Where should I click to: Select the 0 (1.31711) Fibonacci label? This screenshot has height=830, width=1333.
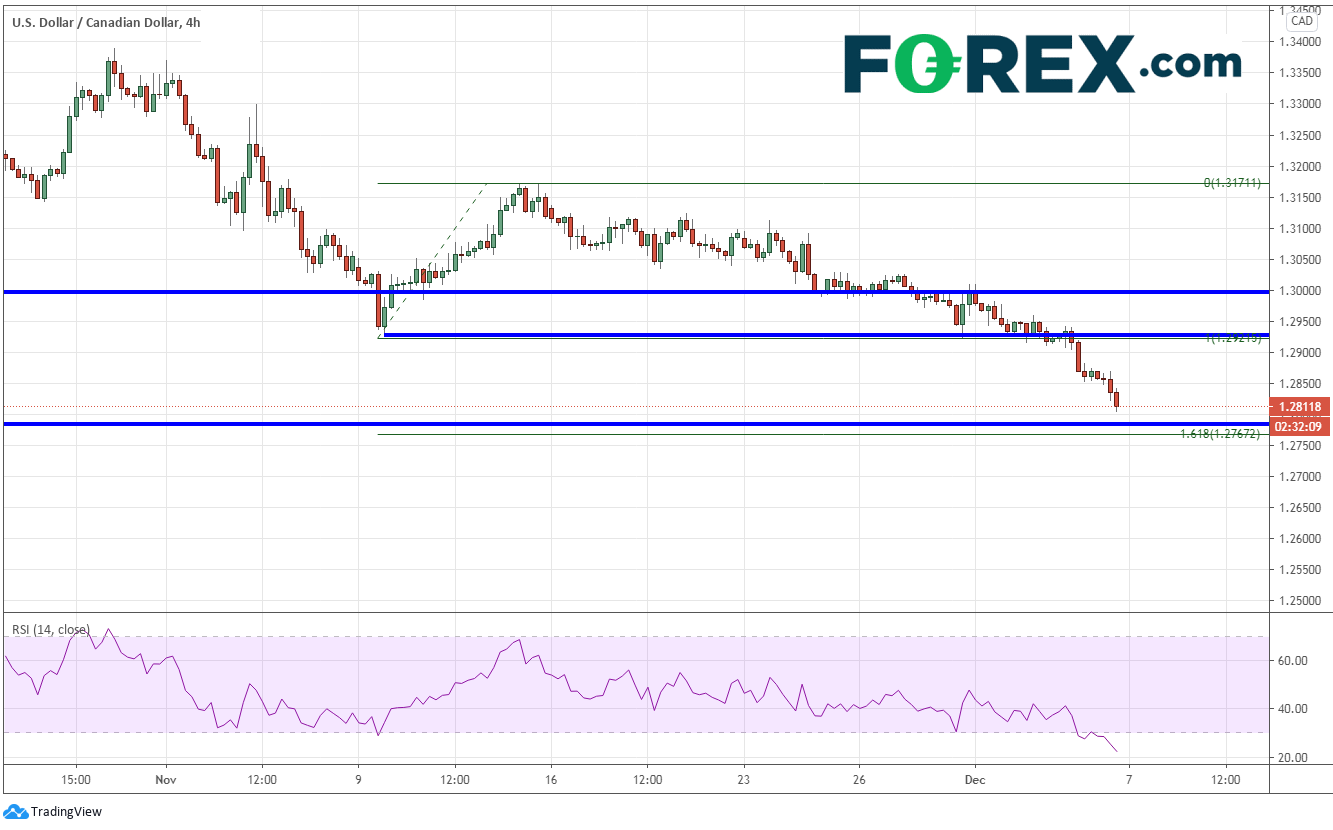click(x=1232, y=183)
